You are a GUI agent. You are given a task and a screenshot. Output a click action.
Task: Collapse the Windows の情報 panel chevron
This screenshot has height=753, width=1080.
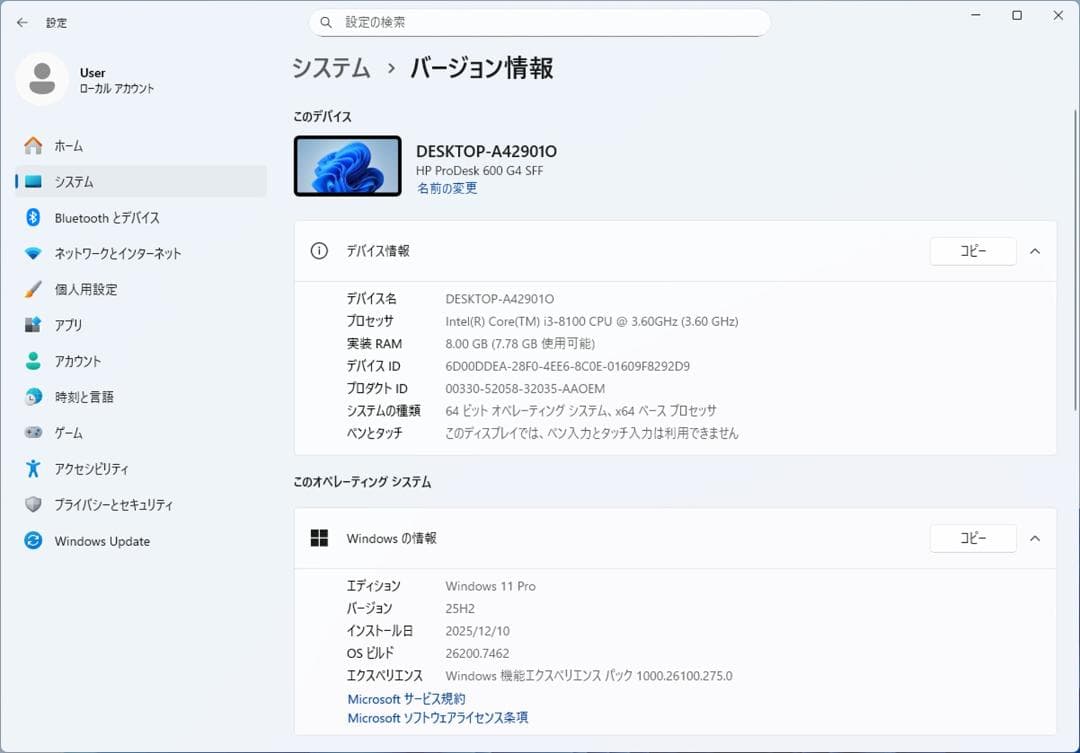[x=1035, y=538]
